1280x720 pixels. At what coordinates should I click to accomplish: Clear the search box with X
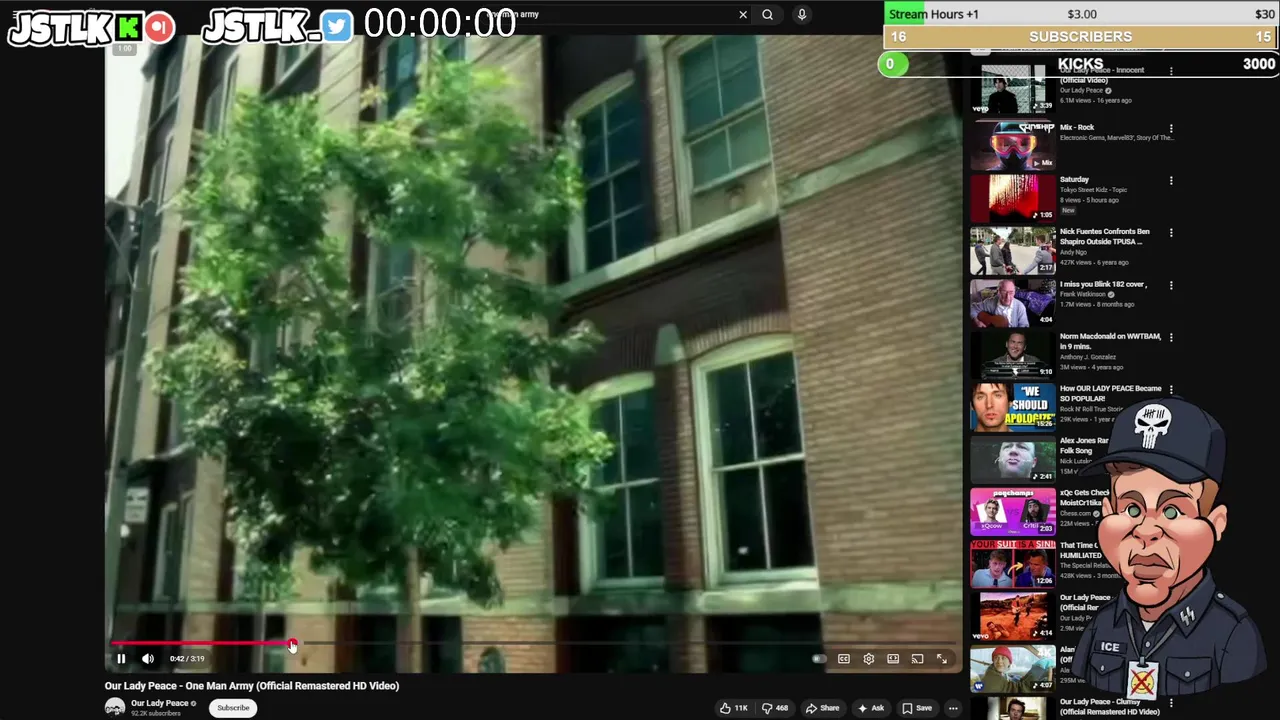point(743,15)
